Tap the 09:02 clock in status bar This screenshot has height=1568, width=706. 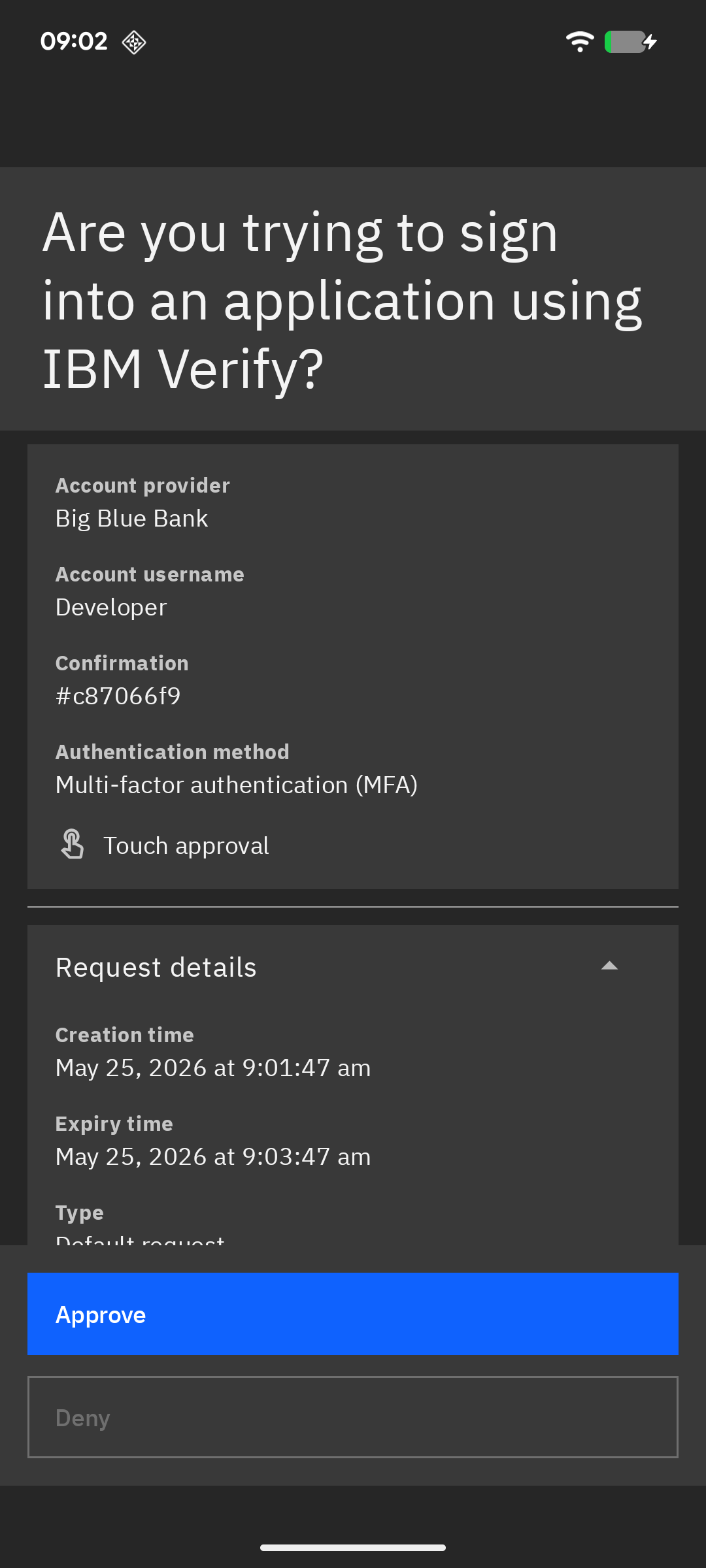tap(74, 42)
